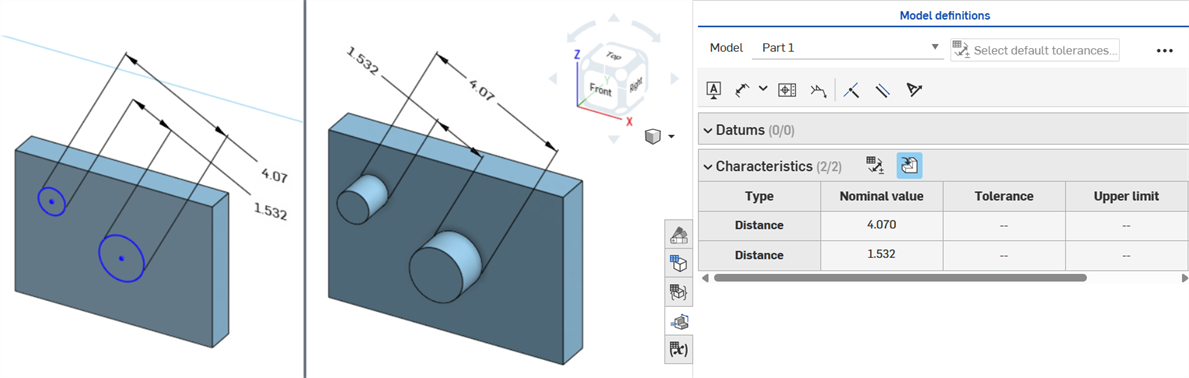
Task: Click the Type column header
Action: (x=759, y=196)
